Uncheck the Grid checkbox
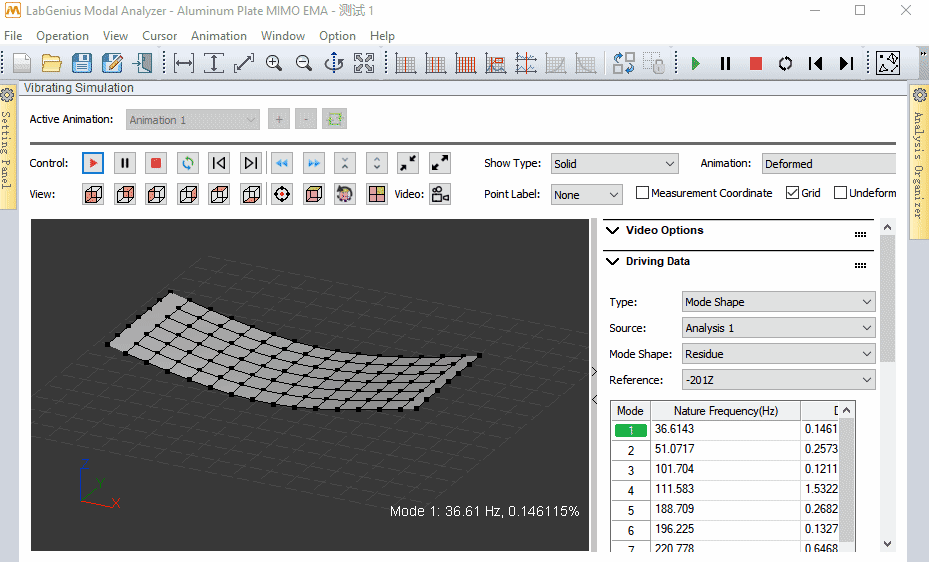 coord(792,192)
